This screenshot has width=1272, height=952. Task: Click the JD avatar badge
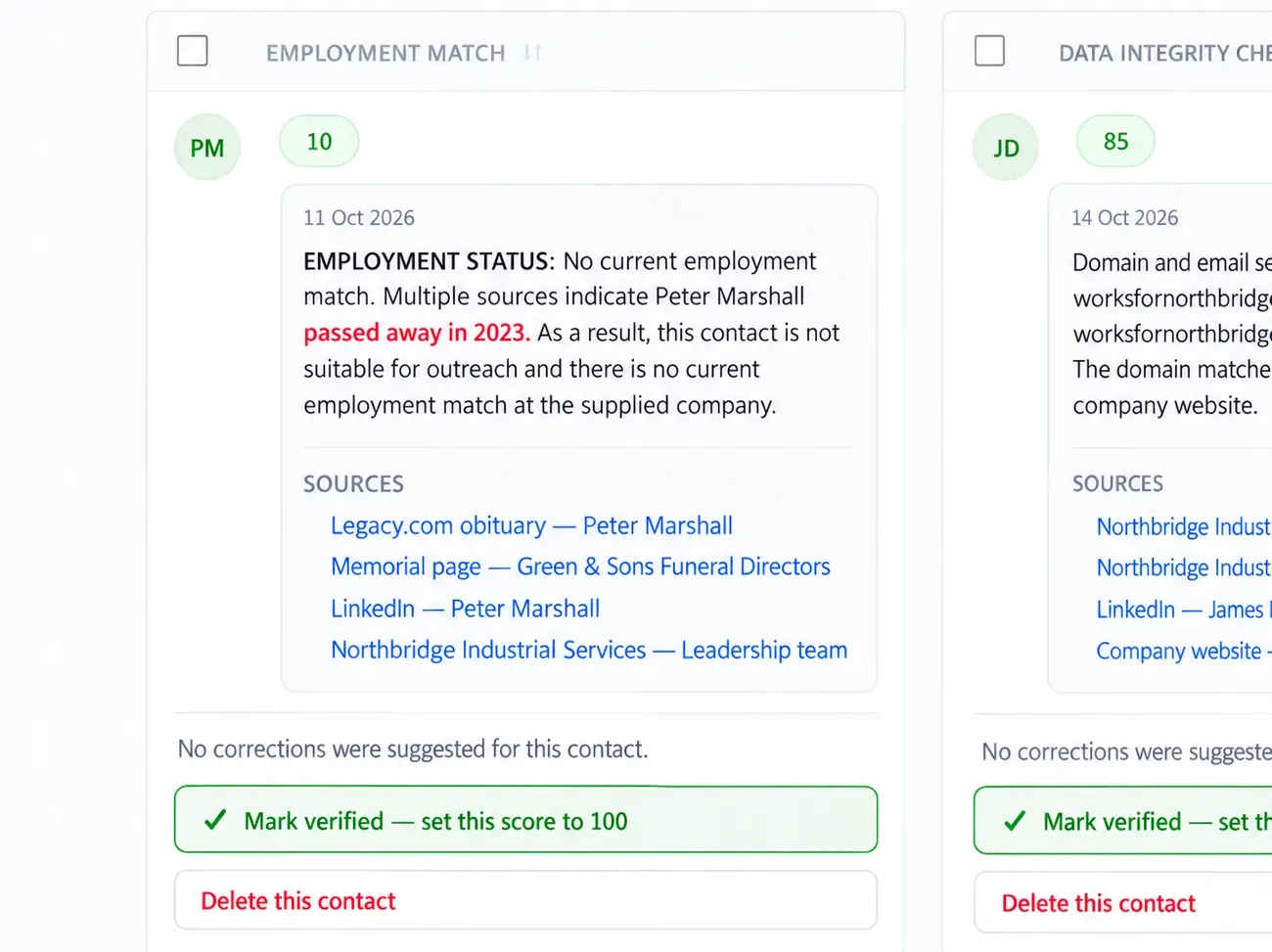tap(1006, 148)
